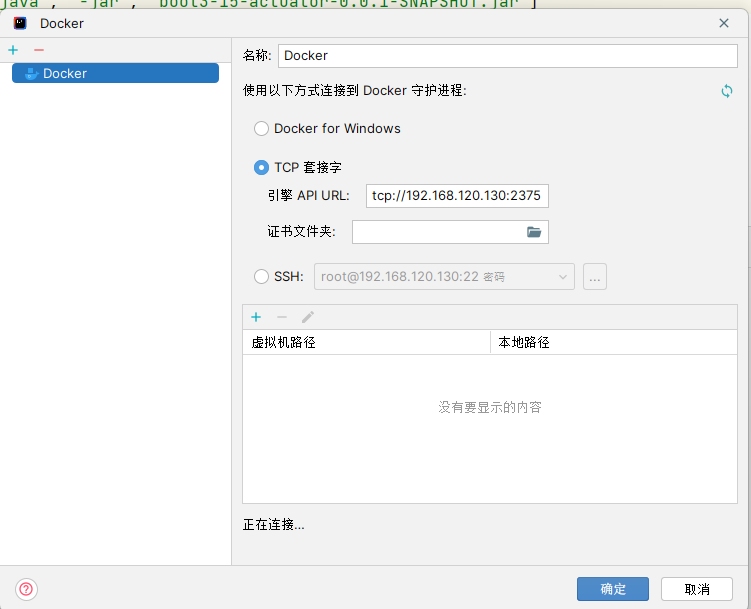Cancel the dialog with 取消 button
Viewport: 751px width, 609px height.
tap(697, 589)
